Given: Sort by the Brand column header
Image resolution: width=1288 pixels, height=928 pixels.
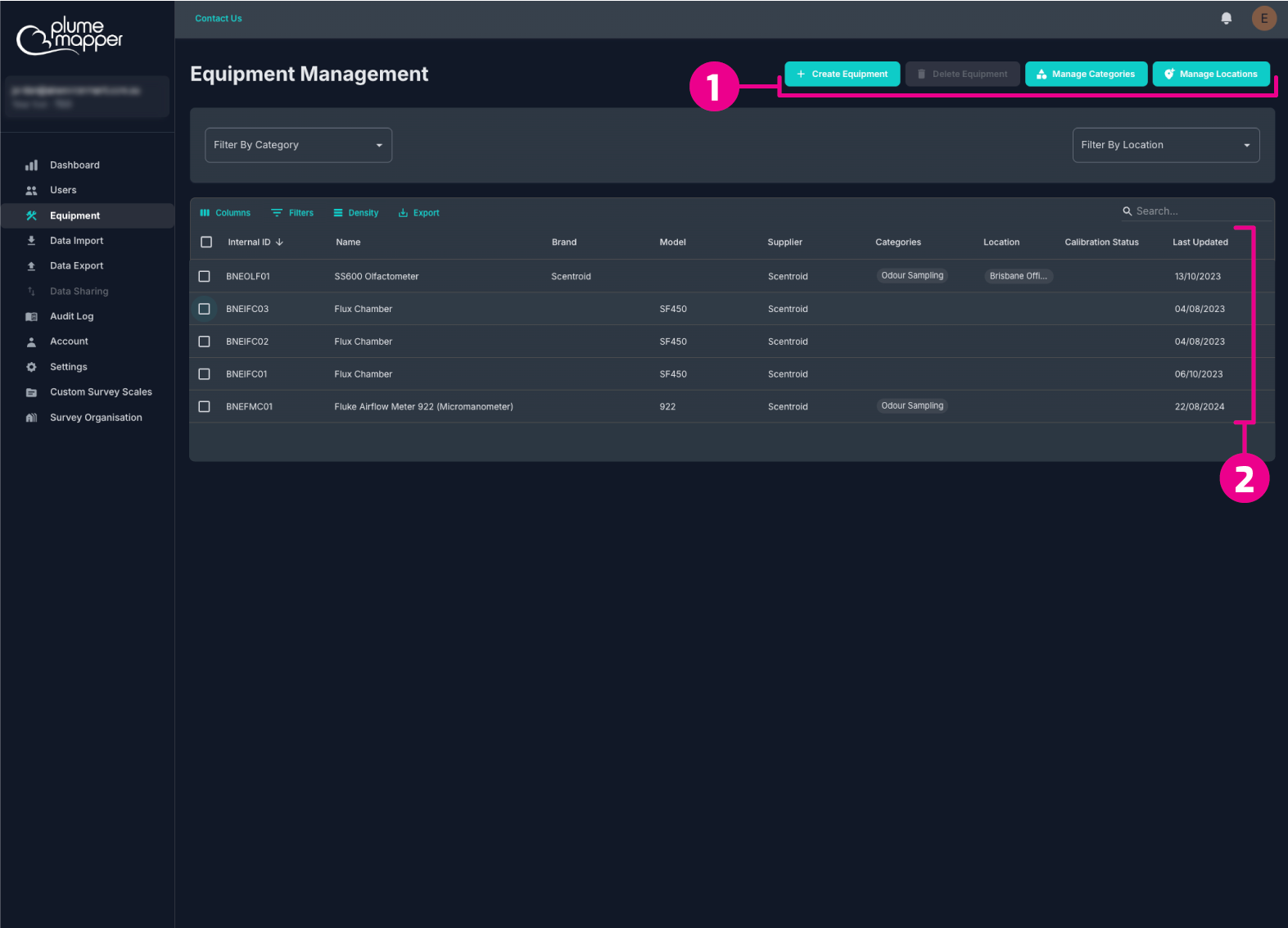Looking at the screenshot, I should click(564, 242).
